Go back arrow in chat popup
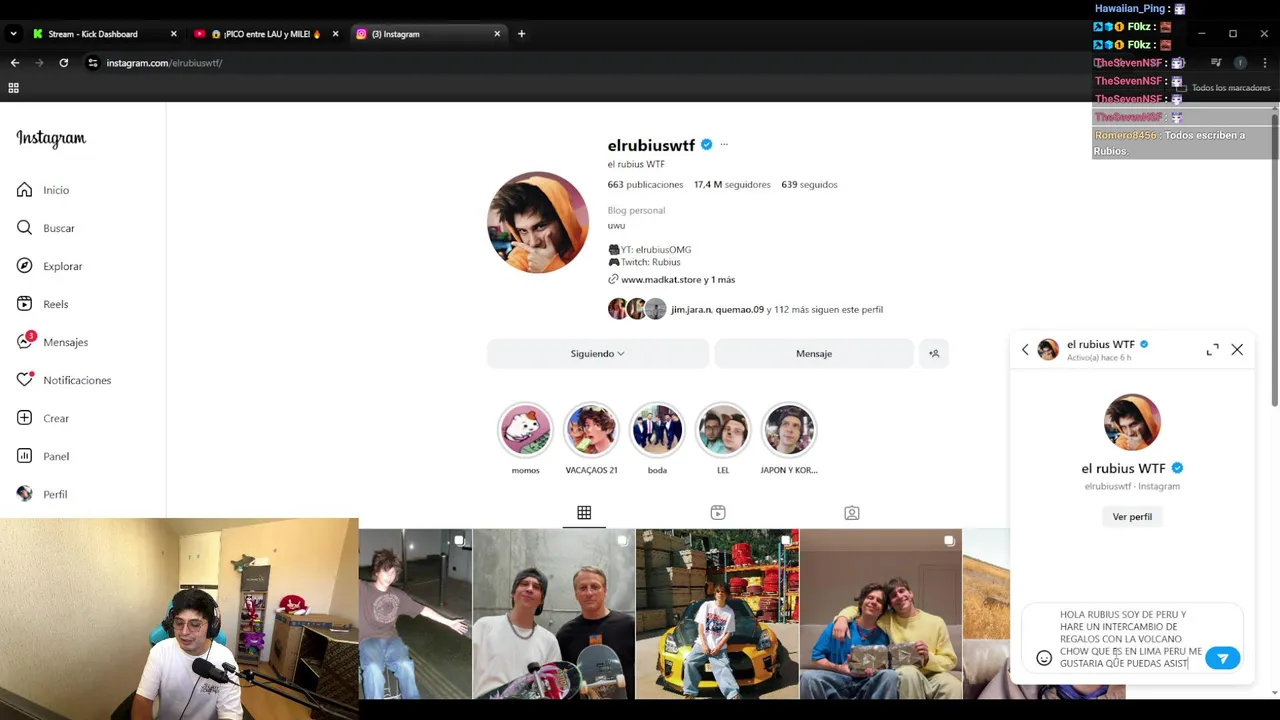 [1025, 349]
